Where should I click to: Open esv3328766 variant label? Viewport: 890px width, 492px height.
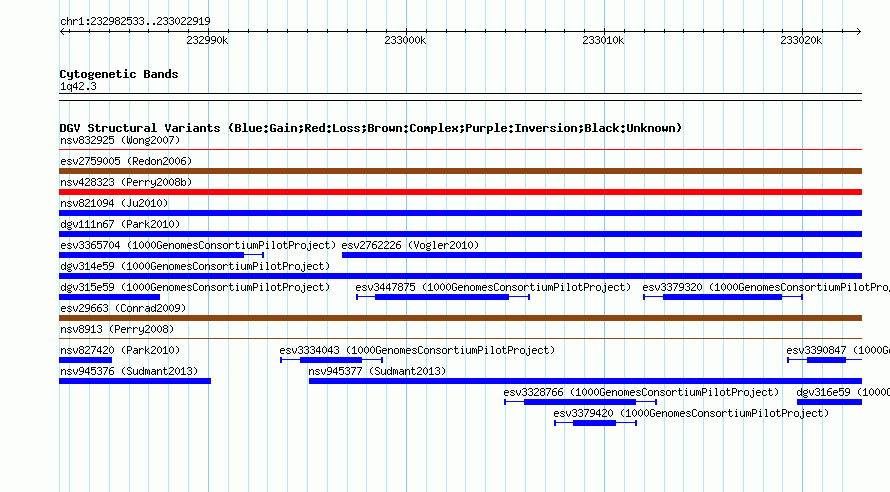tap(641, 392)
